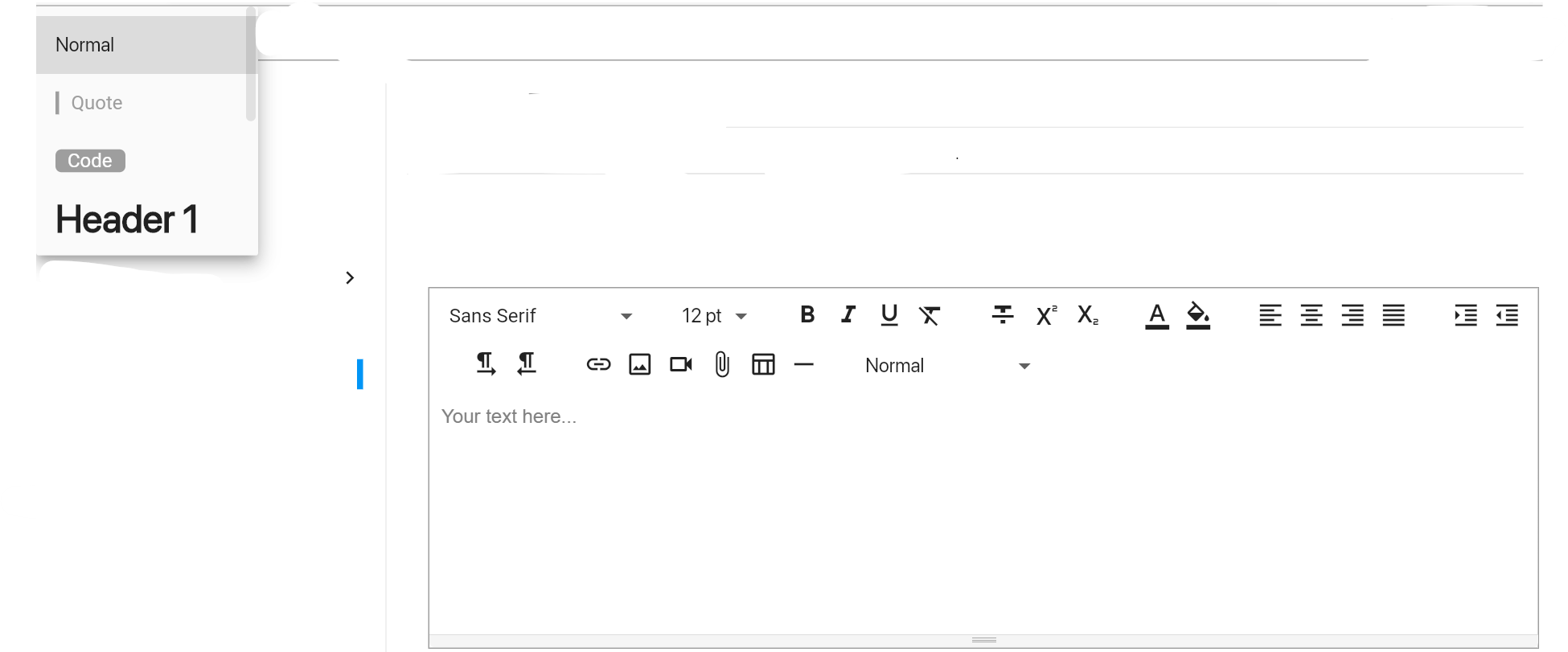The height and width of the screenshot is (652, 1568).
Task: Toggle bold formatting
Action: point(807,315)
